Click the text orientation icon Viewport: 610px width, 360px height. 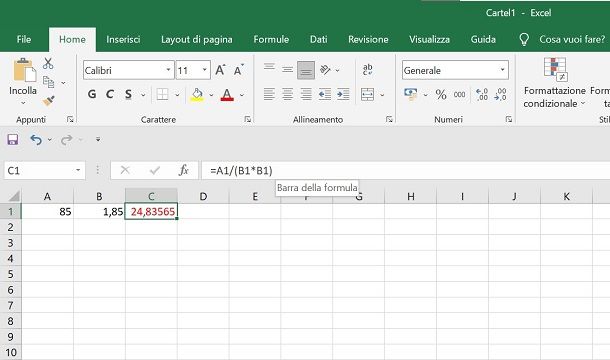325,70
